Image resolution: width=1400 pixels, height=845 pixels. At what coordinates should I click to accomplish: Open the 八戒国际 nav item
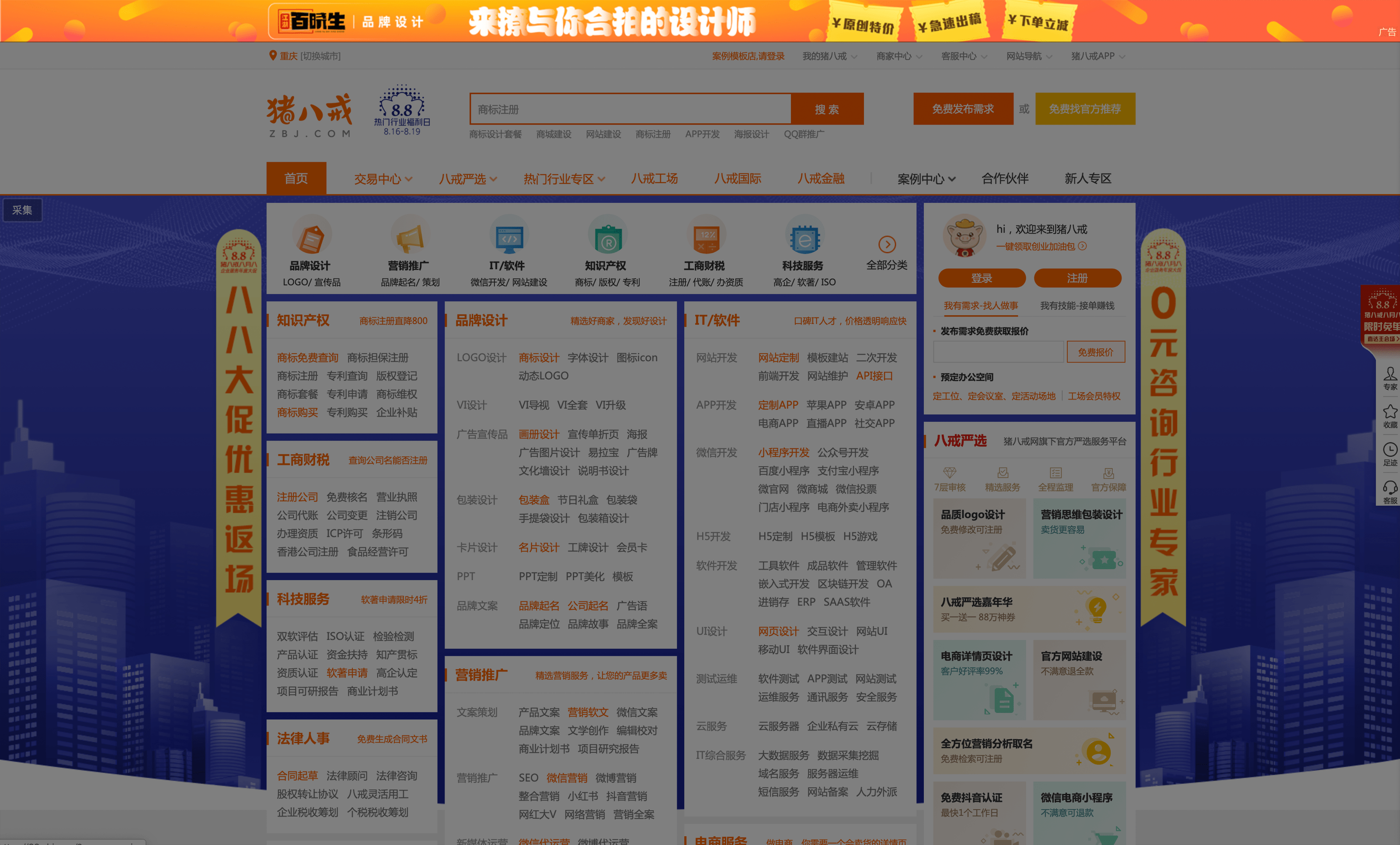[738, 178]
